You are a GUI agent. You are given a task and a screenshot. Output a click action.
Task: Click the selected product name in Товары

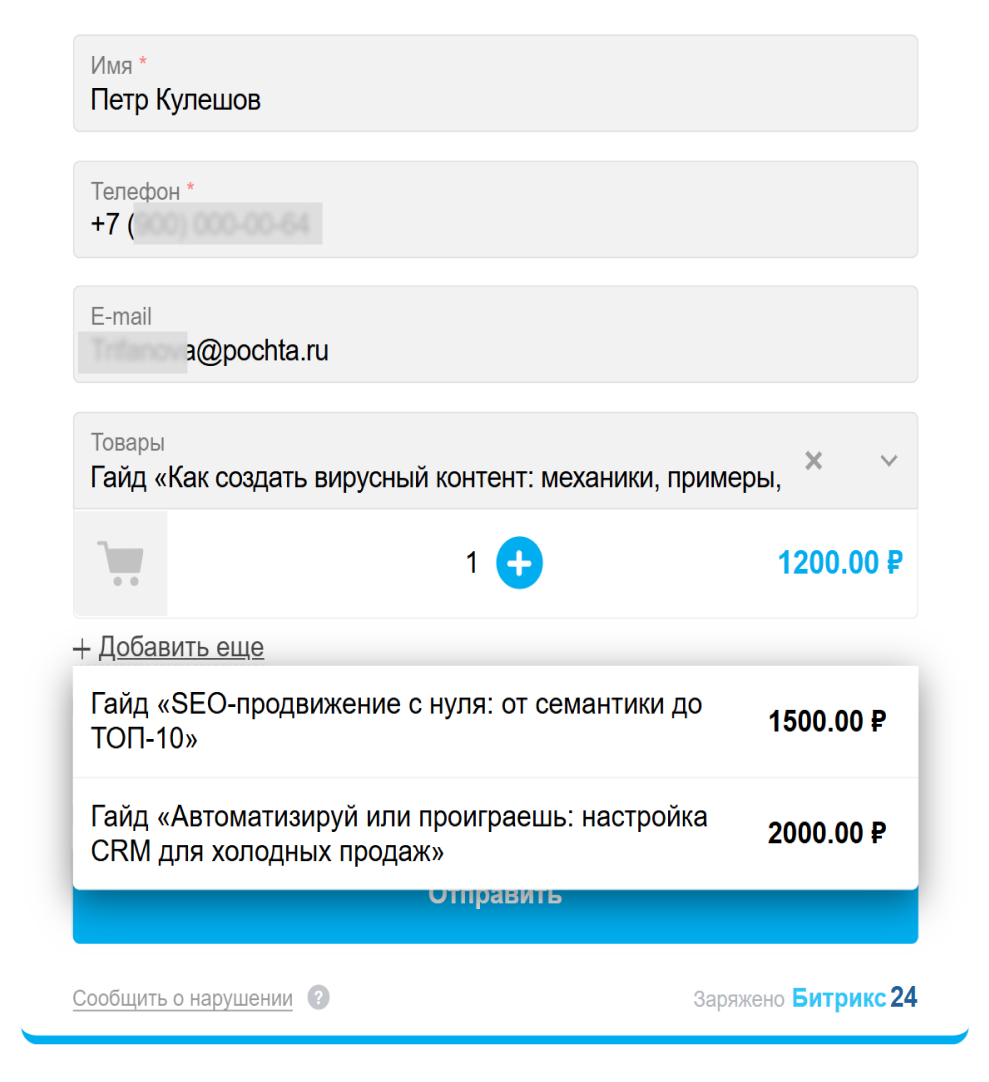coord(435,478)
